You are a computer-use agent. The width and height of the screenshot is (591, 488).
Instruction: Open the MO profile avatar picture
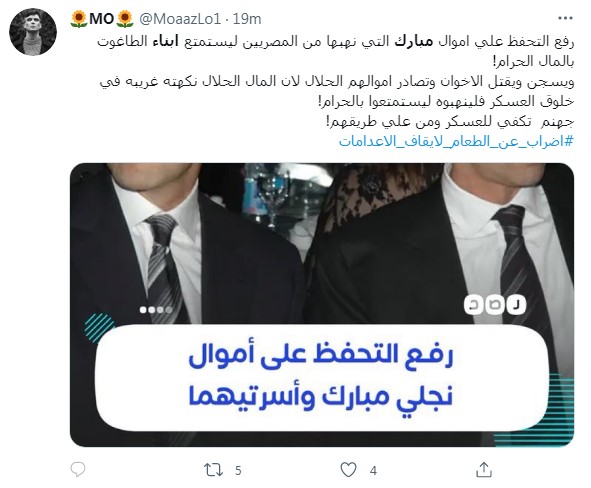(x=33, y=32)
